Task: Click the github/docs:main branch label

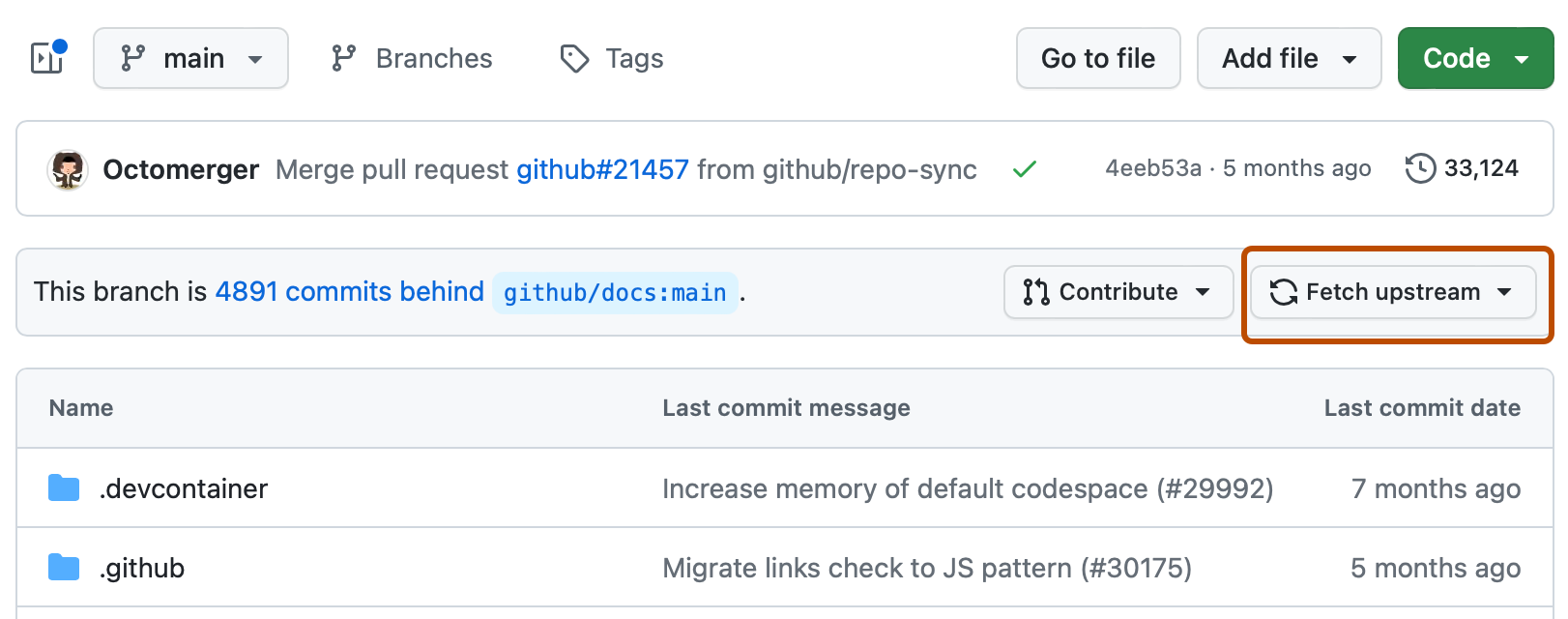Action: (615, 292)
